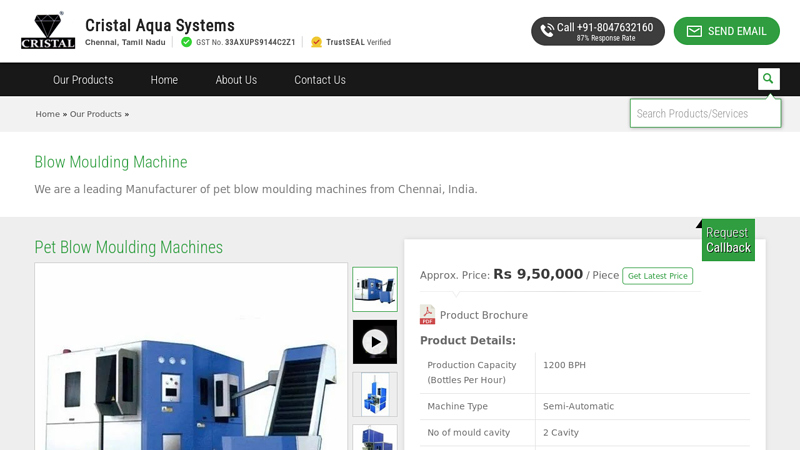Viewport: 800px width, 450px height.
Task: Click the 2 Cavity value cell
Action: click(x=642, y=433)
